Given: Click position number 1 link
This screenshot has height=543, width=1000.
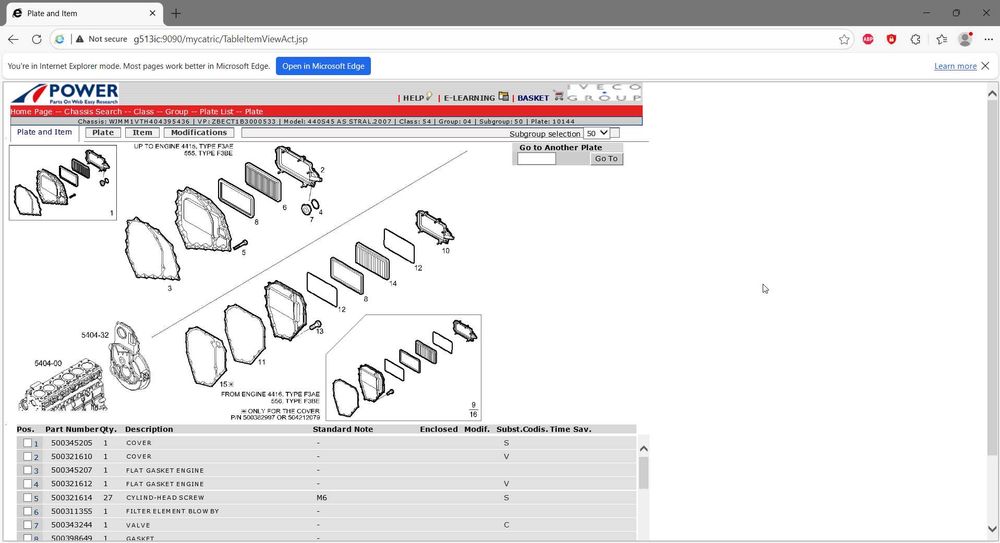Looking at the screenshot, I should click(x=36, y=443).
